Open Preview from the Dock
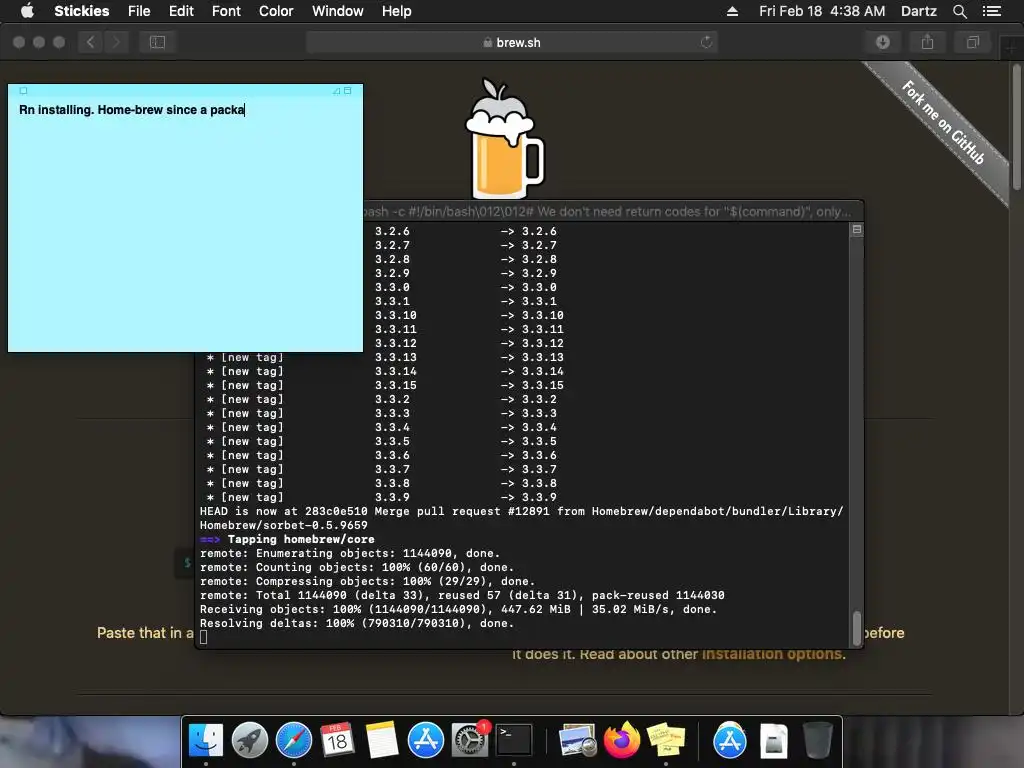The width and height of the screenshot is (1024, 768). (x=577, y=741)
